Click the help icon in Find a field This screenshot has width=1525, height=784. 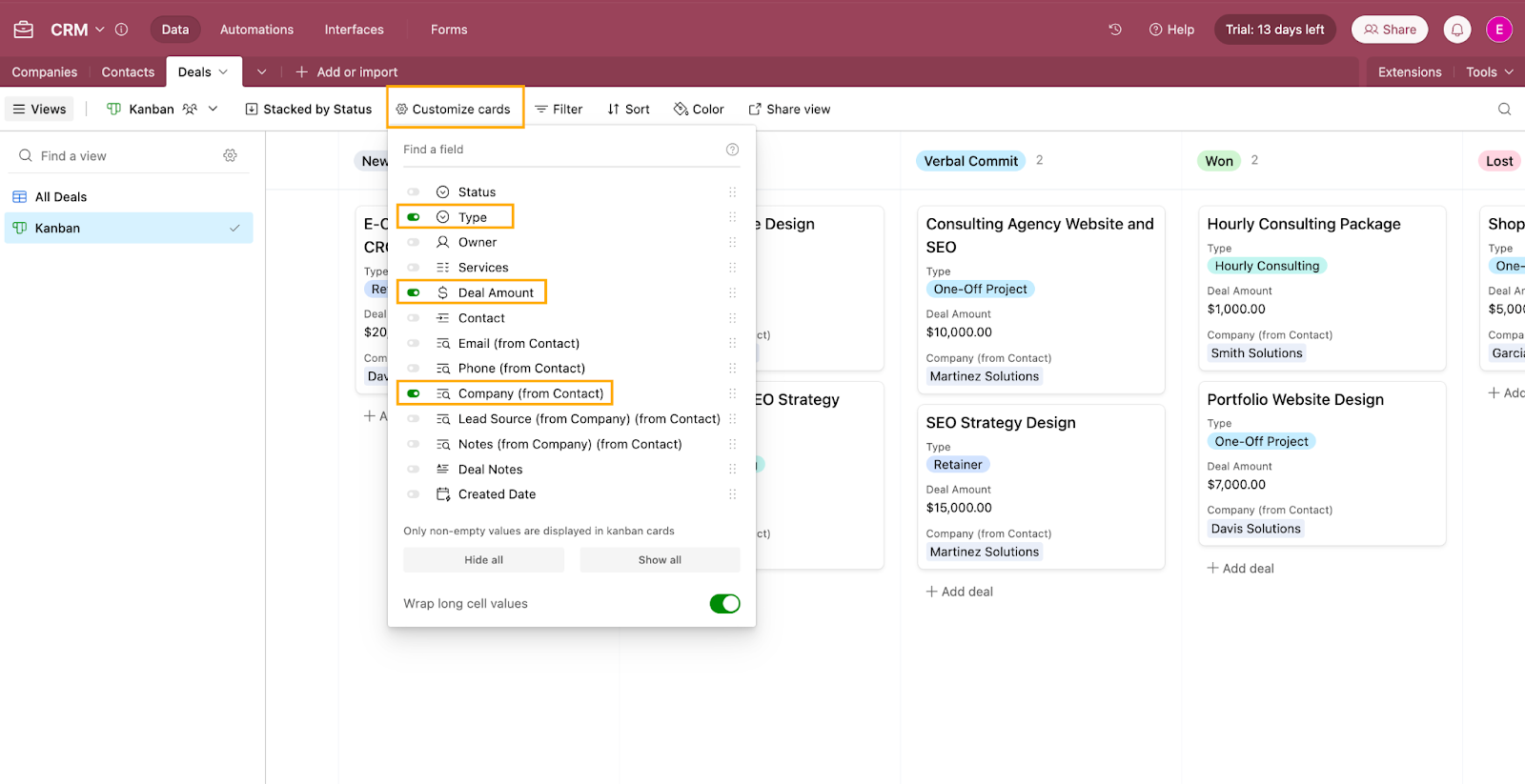click(x=732, y=150)
